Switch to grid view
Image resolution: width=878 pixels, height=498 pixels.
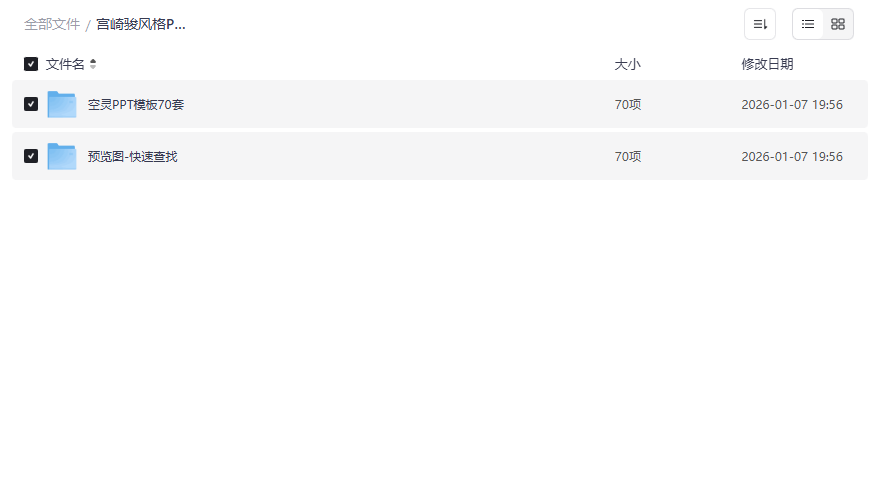click(838, 24)
